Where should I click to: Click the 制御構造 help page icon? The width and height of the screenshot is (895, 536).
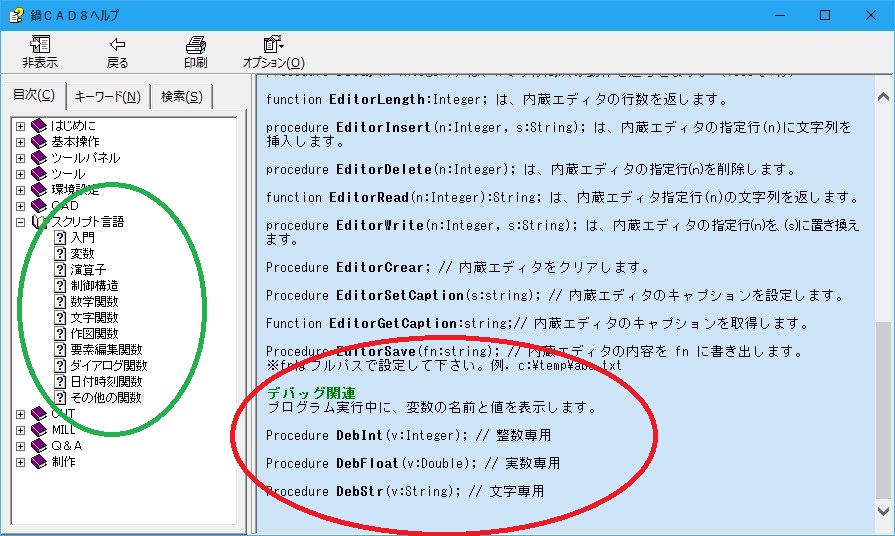pyautogui.click(x=60, y=285)
